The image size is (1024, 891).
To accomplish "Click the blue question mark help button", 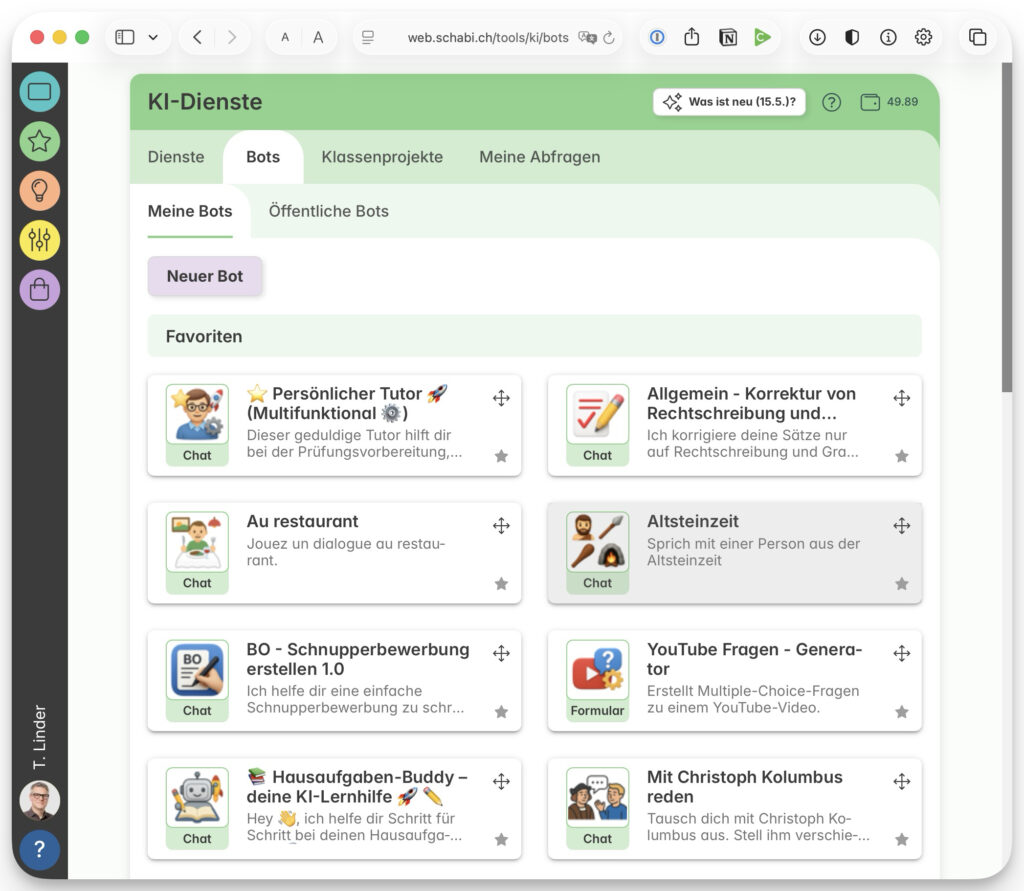I will coord(39,849).
